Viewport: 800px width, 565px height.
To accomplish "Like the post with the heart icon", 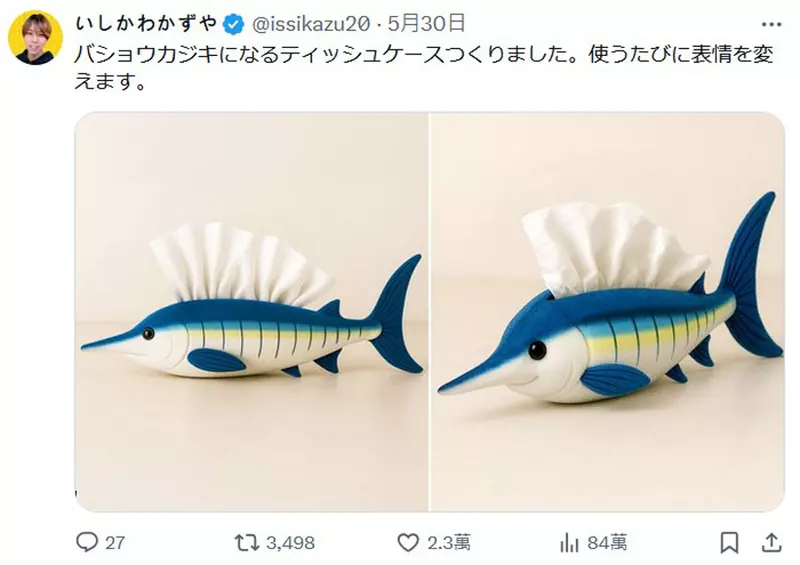I will [x=408, y=542].
